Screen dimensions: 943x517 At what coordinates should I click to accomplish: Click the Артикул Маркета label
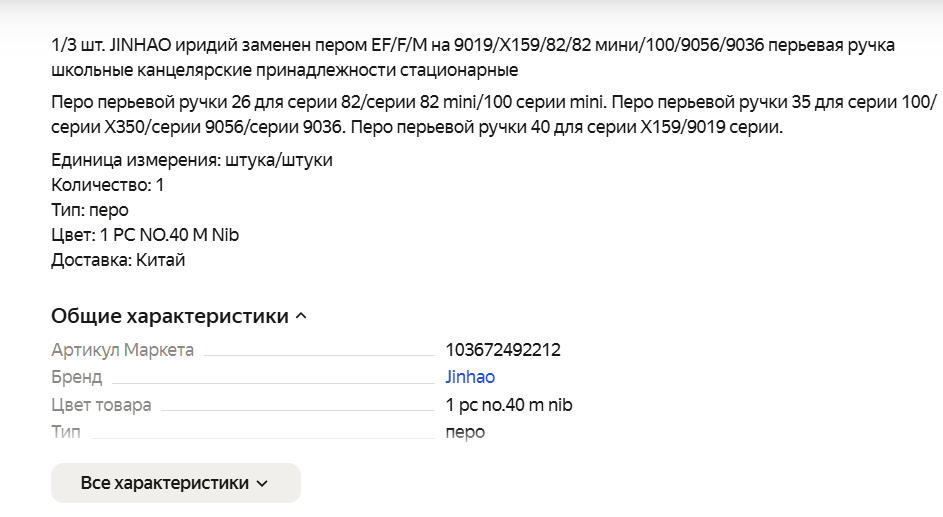click(x=122, y=350)
